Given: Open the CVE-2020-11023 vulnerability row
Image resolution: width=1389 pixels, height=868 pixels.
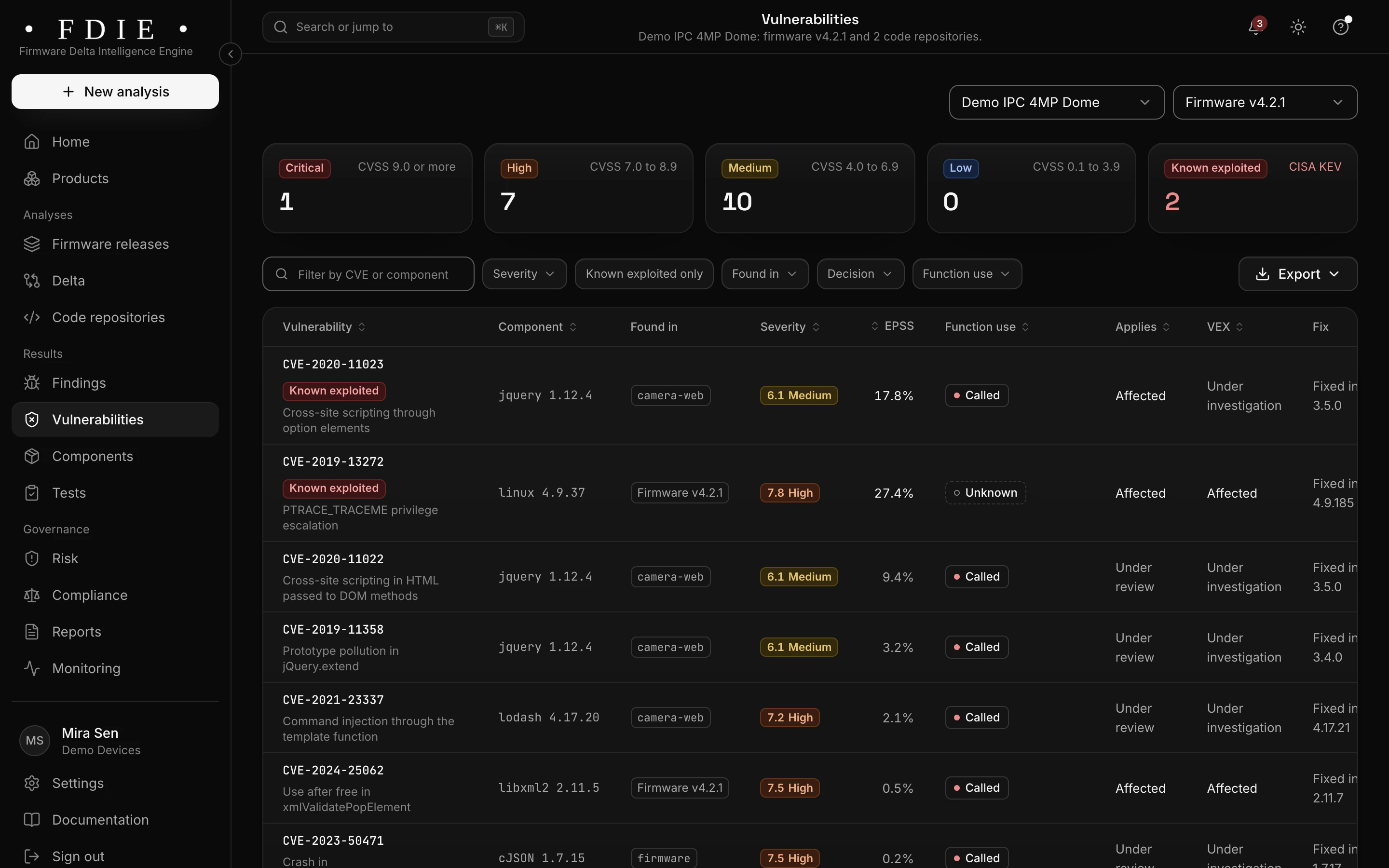Looking at the screenshot, I should click(x=810, y=395).
